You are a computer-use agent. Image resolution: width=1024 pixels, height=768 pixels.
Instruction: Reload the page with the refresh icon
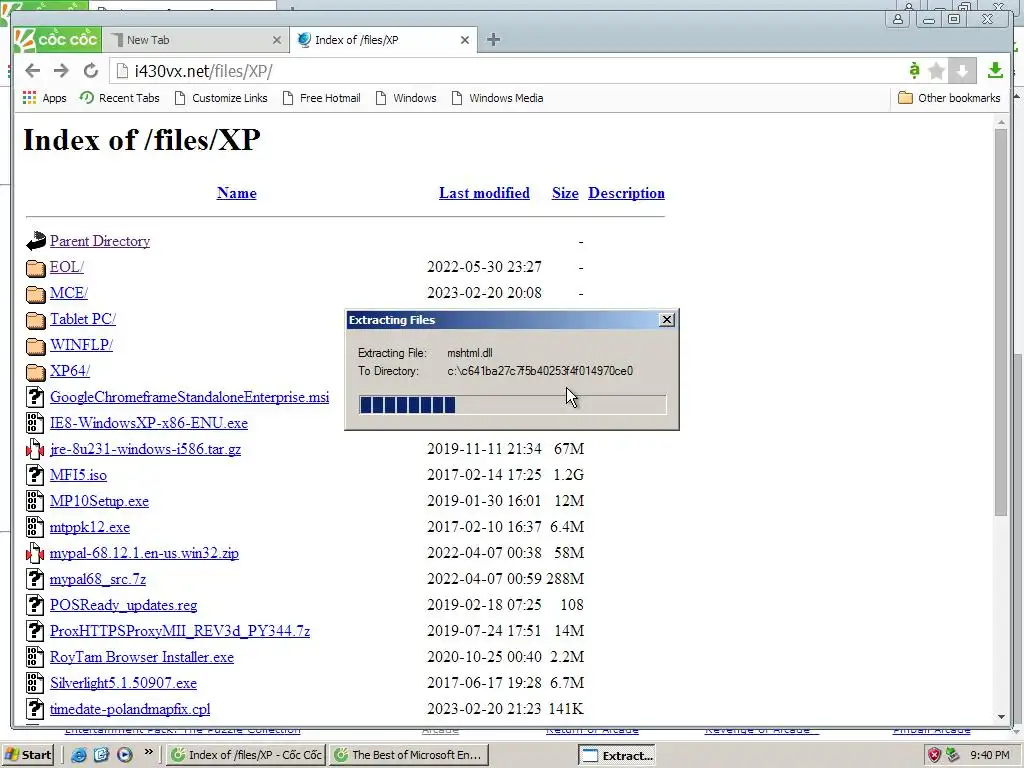pyautogui.click(x=91, y=71)
